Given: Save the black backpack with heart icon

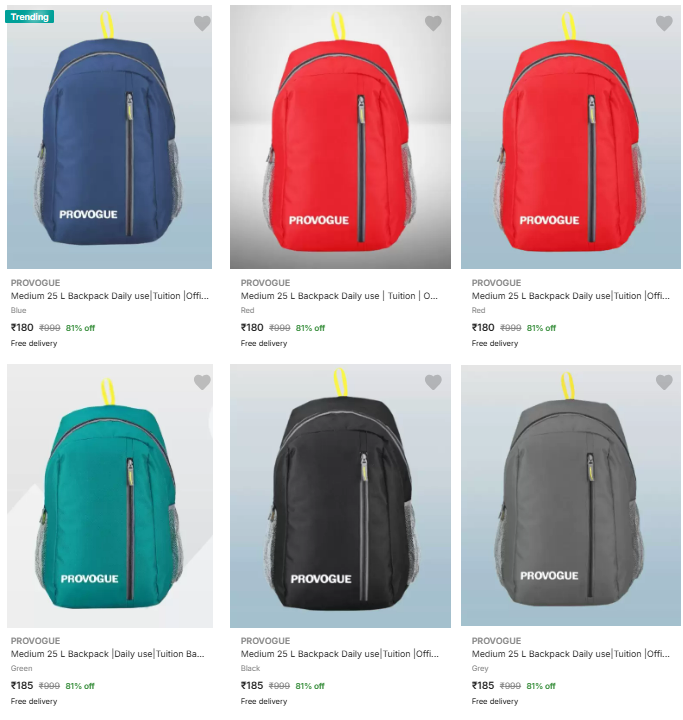Looking at the screenshot, I should (433, 382).
